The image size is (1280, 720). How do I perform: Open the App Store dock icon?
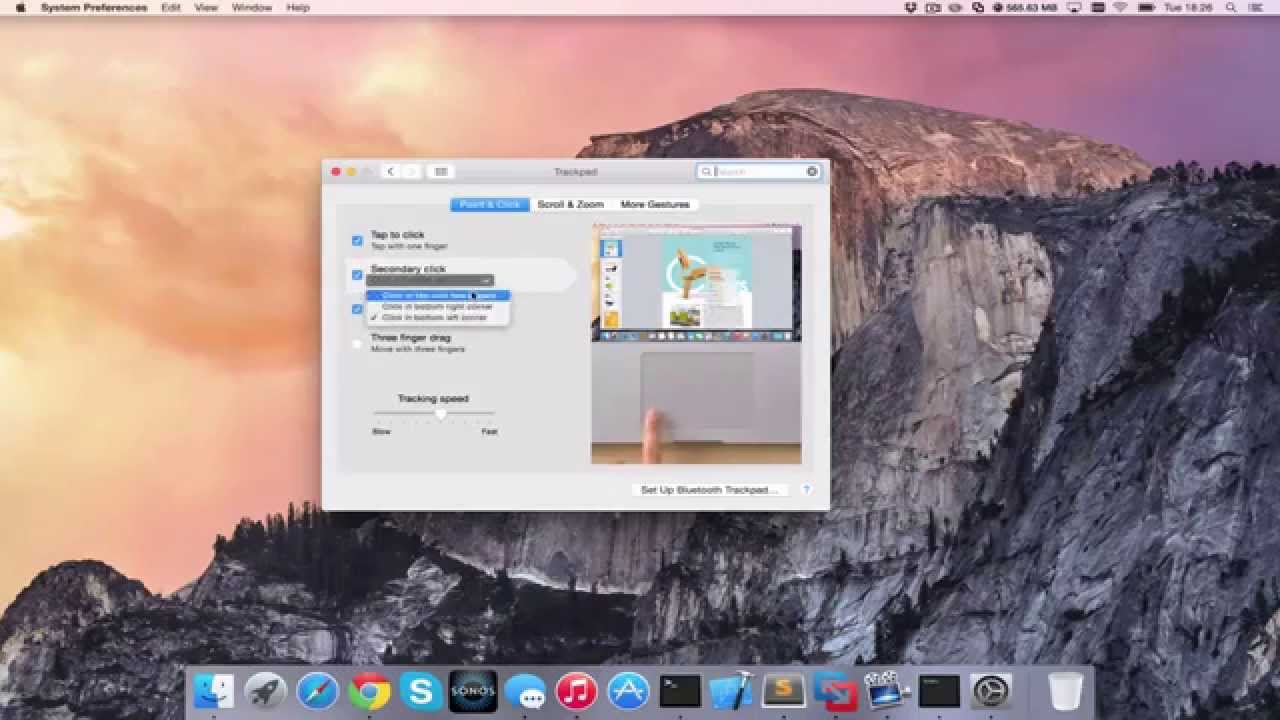coord(629,691)
